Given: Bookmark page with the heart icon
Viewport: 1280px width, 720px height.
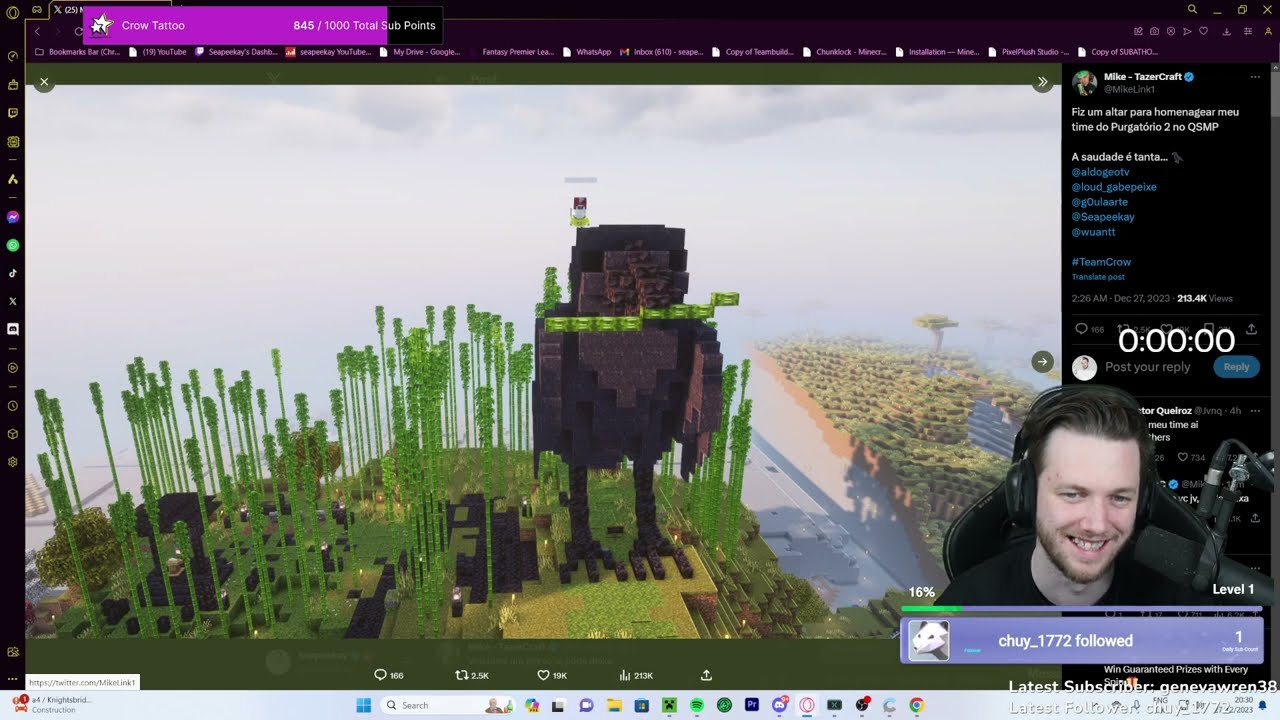Looking at the screenshot, I should [x=1203, y=31].
